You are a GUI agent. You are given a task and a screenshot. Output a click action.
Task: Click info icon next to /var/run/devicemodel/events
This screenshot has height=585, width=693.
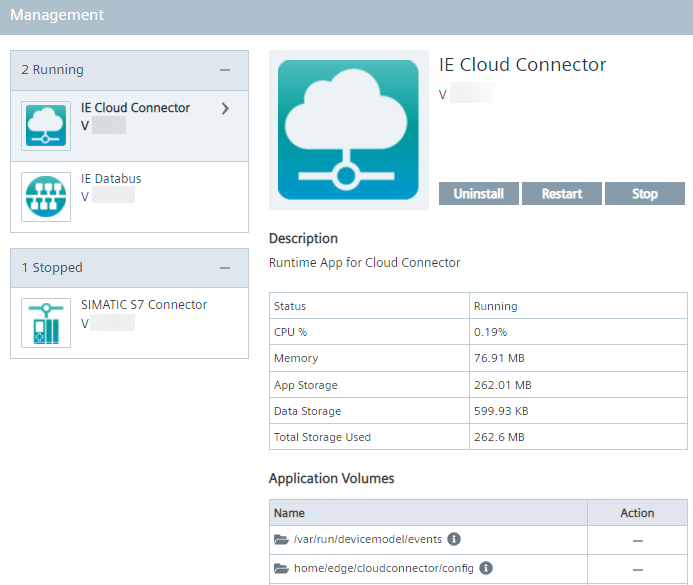pyautogui.click(x=454, y=539)
